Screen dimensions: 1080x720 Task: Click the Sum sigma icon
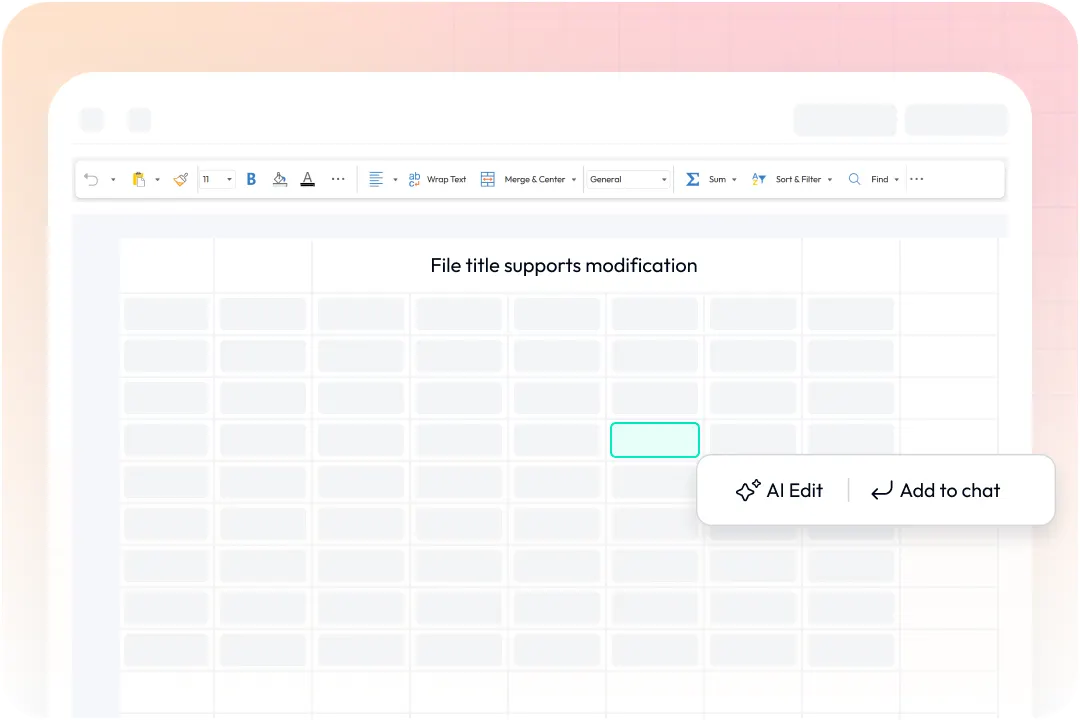(x=693, y=180)
